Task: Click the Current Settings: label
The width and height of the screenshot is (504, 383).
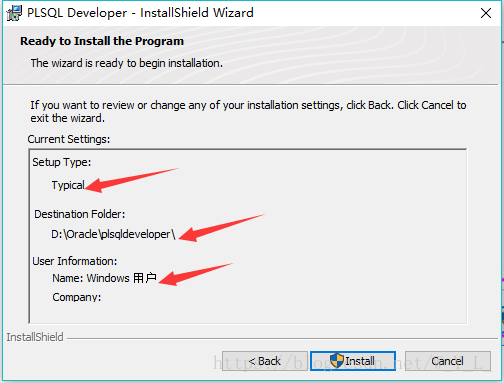Action: pyautogui.click(x=69, y=139)
